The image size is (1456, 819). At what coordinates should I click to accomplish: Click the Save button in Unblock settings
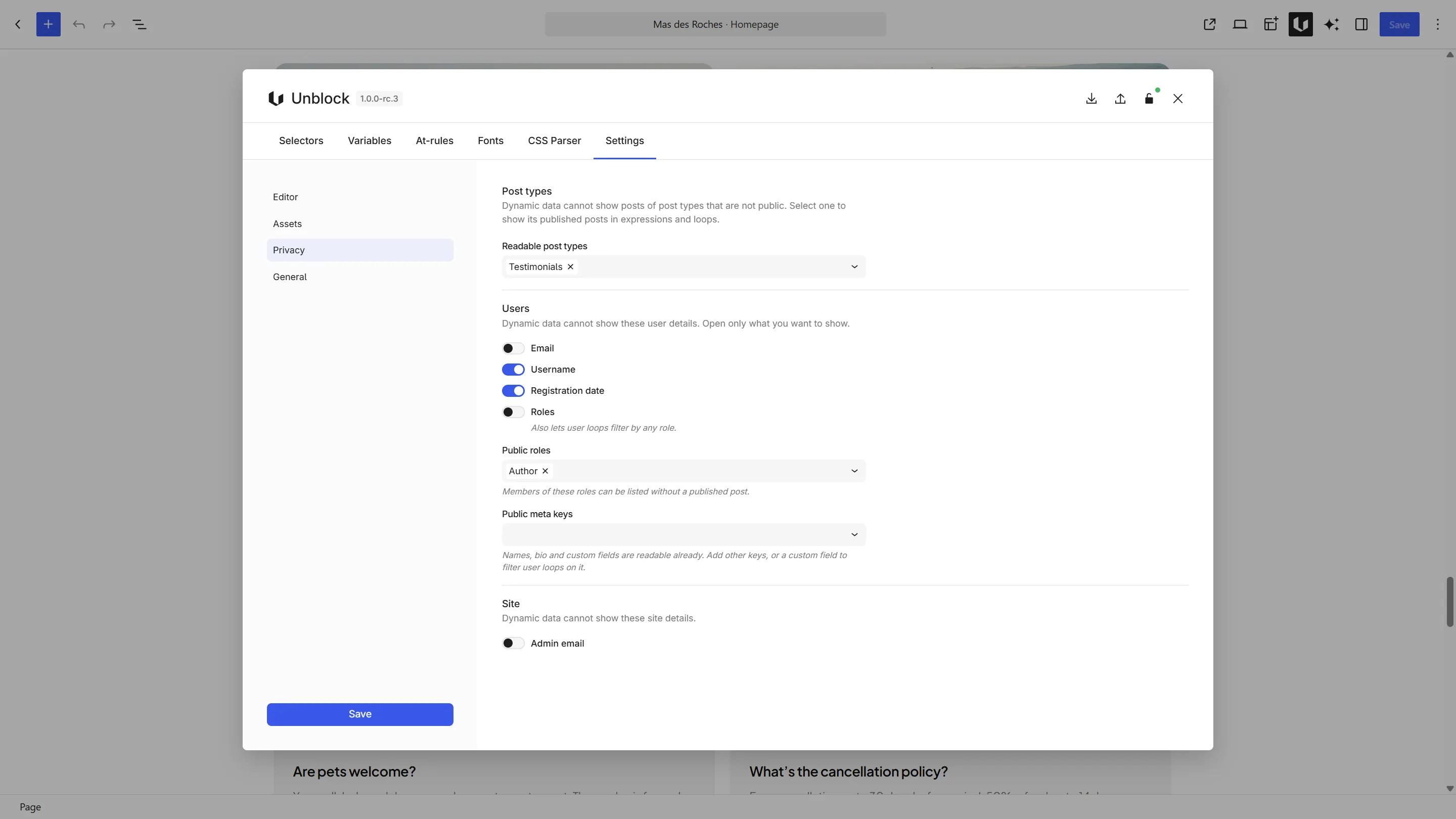click(x=360, y=714)
